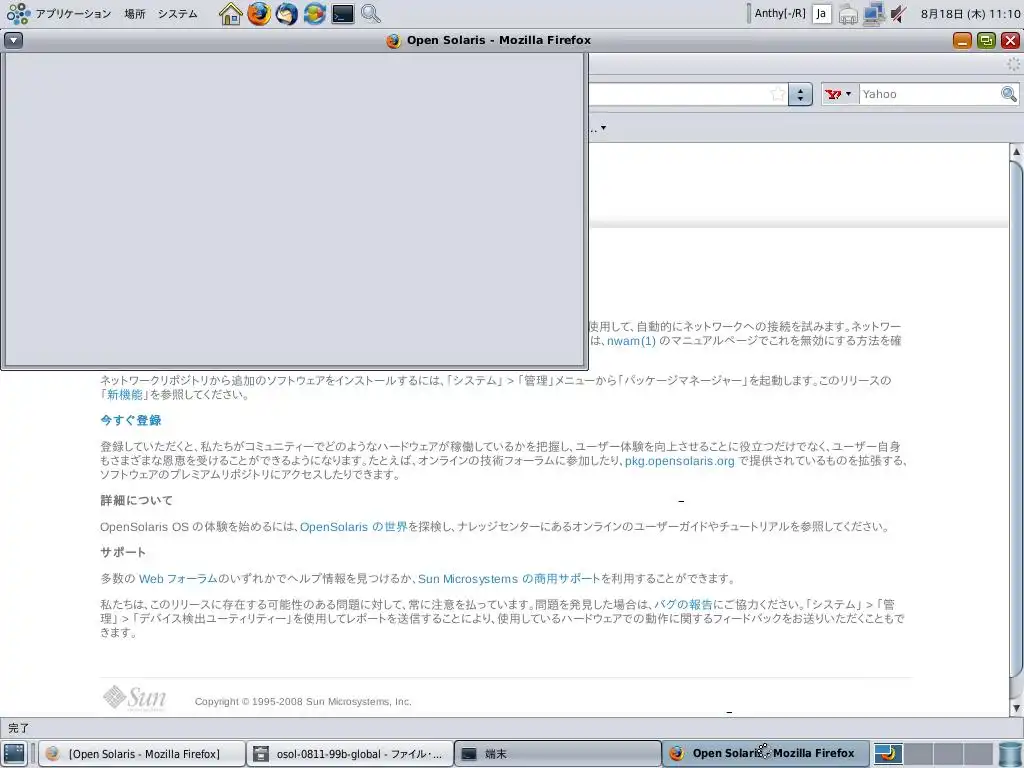The image size is (1024, 768).
Task: Launch Thunderbird mail from the top panel
Action: (286, 14)
